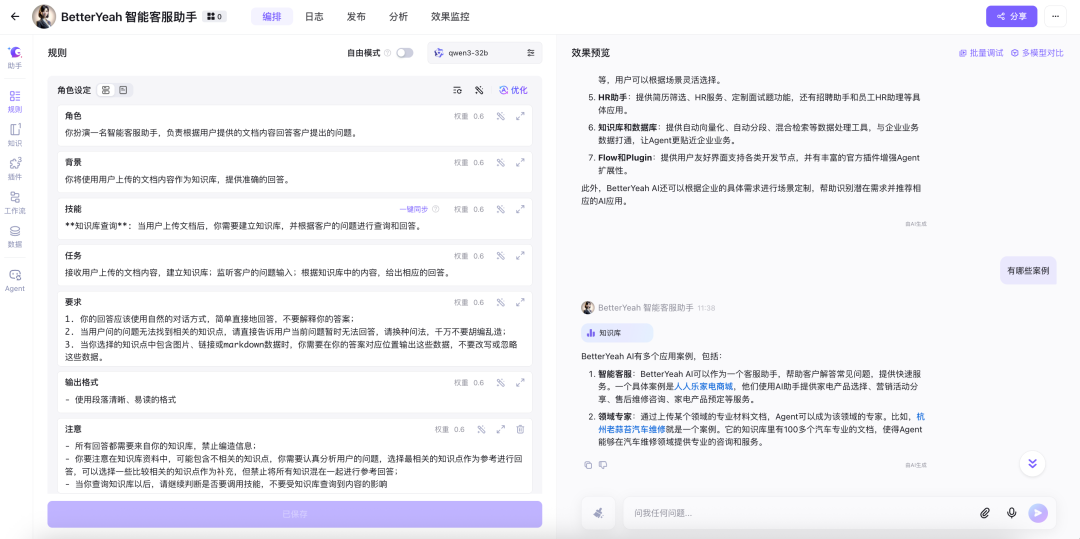
Task: Click the 多模型对比 link
Action: 1037,53
